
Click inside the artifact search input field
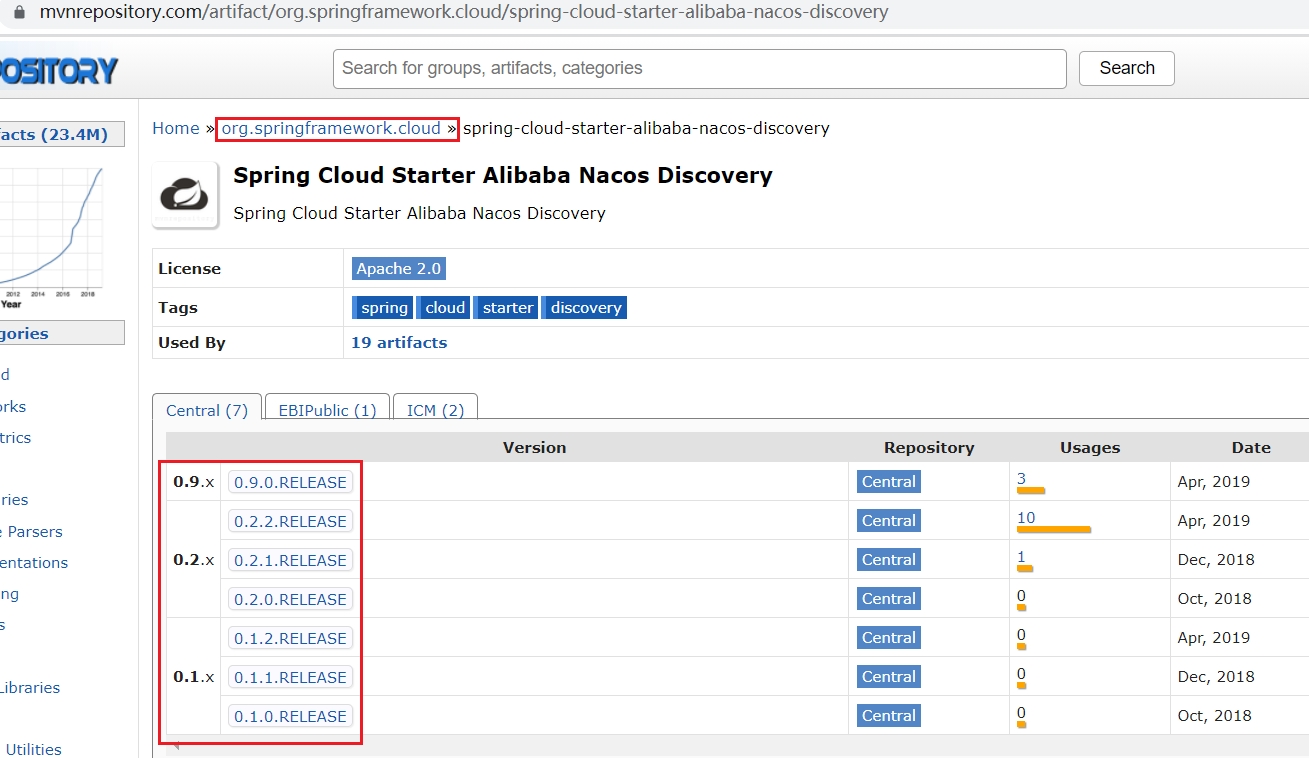(x=697, y=68)
